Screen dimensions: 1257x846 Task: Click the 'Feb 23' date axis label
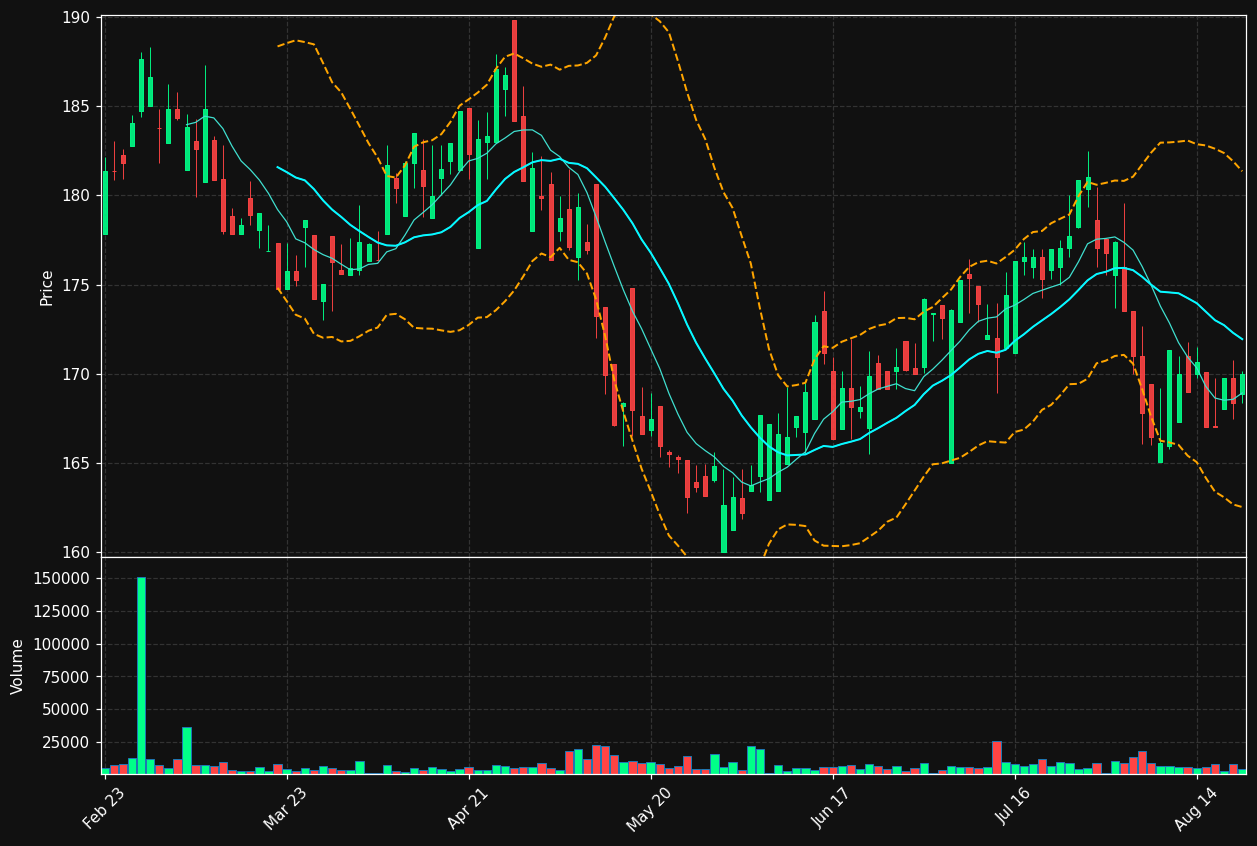(x=104, y=808)
